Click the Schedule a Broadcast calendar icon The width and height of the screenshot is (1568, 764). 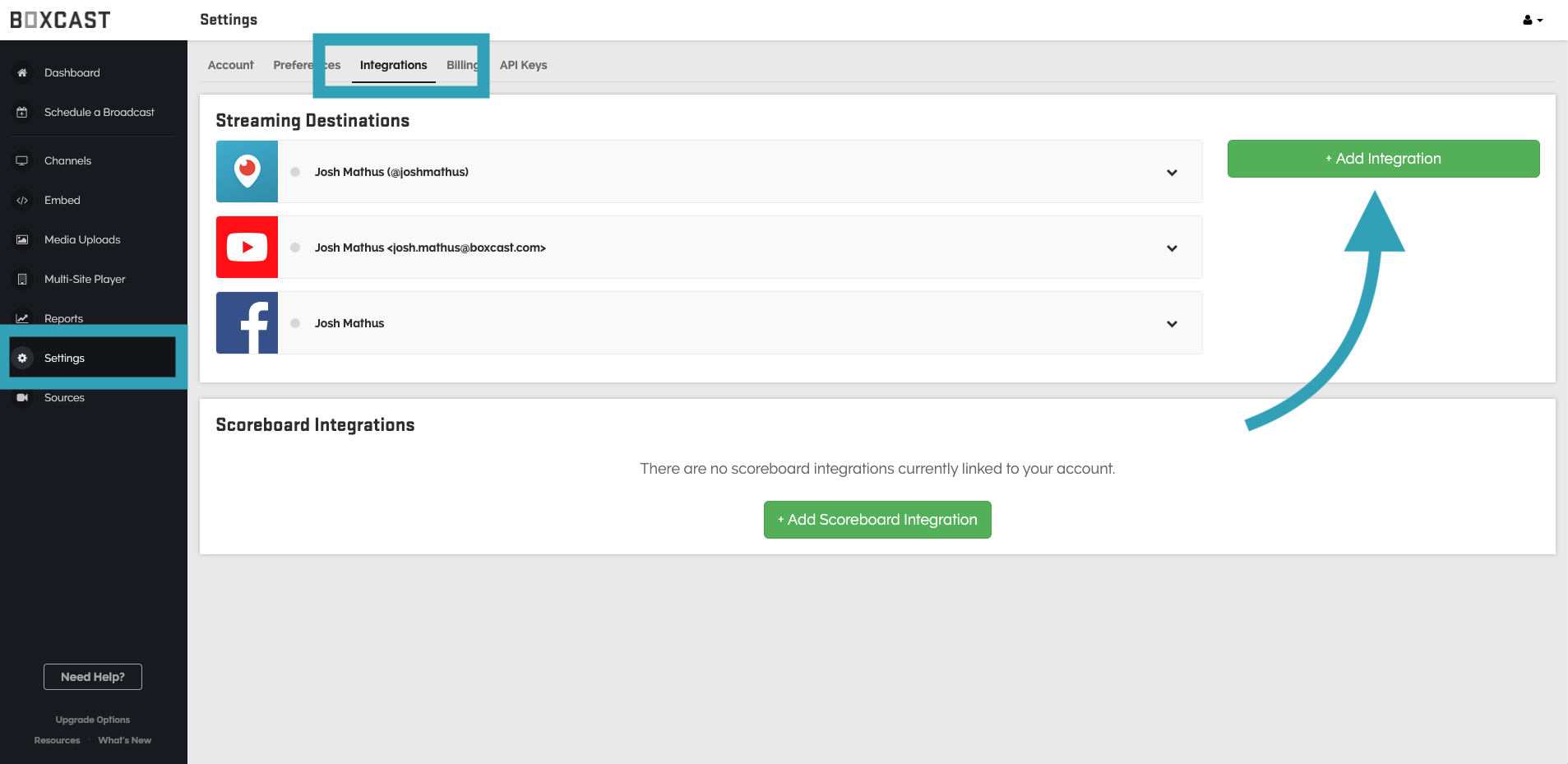click(22, 112)
